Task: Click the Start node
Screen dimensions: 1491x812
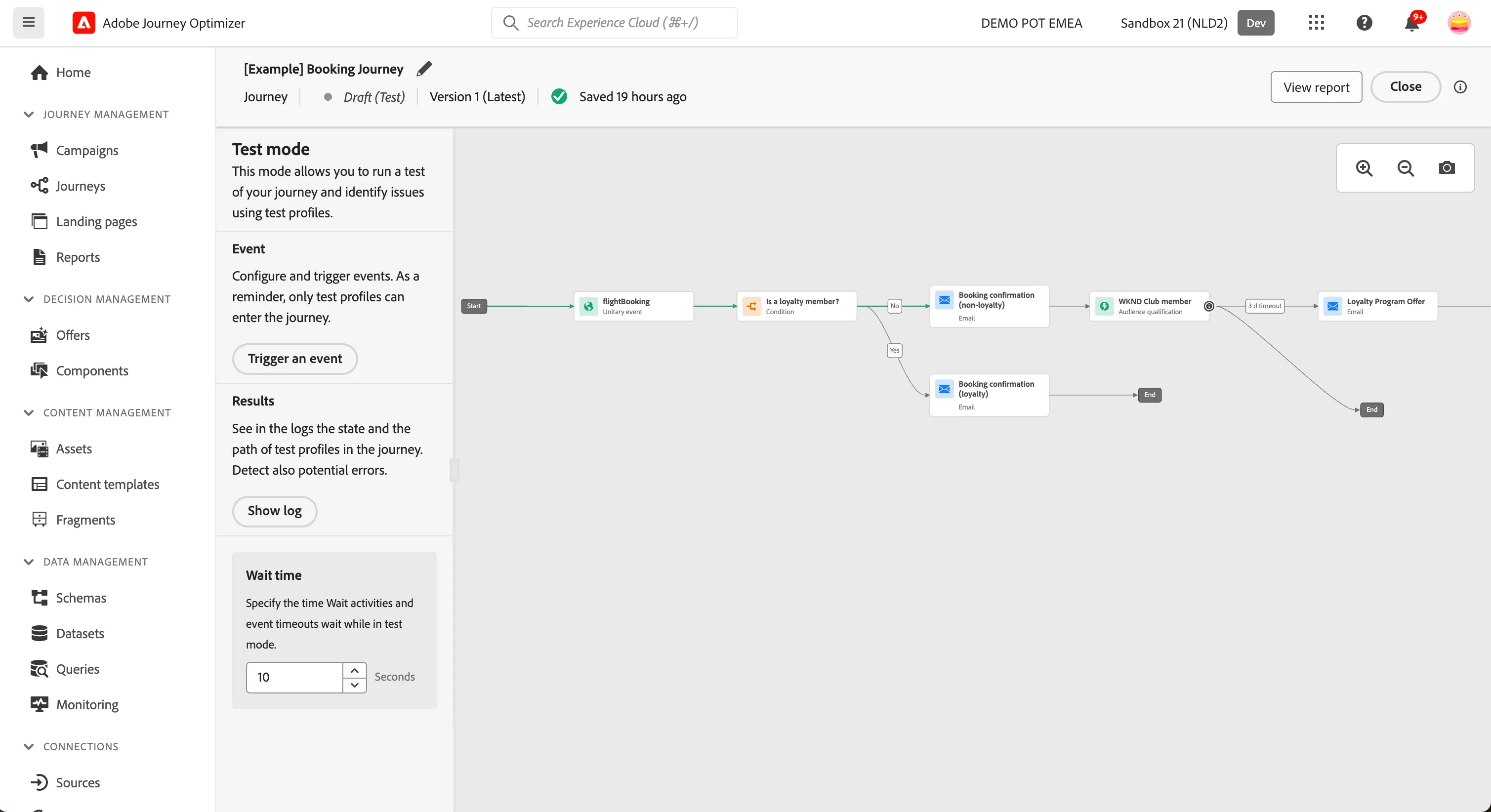Action: click(474, 306)
